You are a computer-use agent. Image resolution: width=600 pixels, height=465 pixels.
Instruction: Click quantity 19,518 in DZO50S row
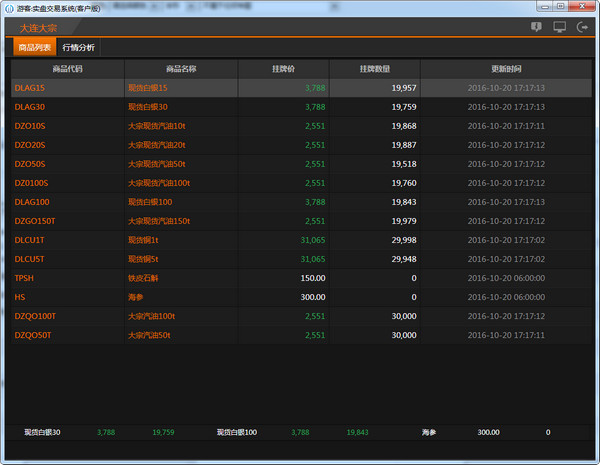point(404,164)
